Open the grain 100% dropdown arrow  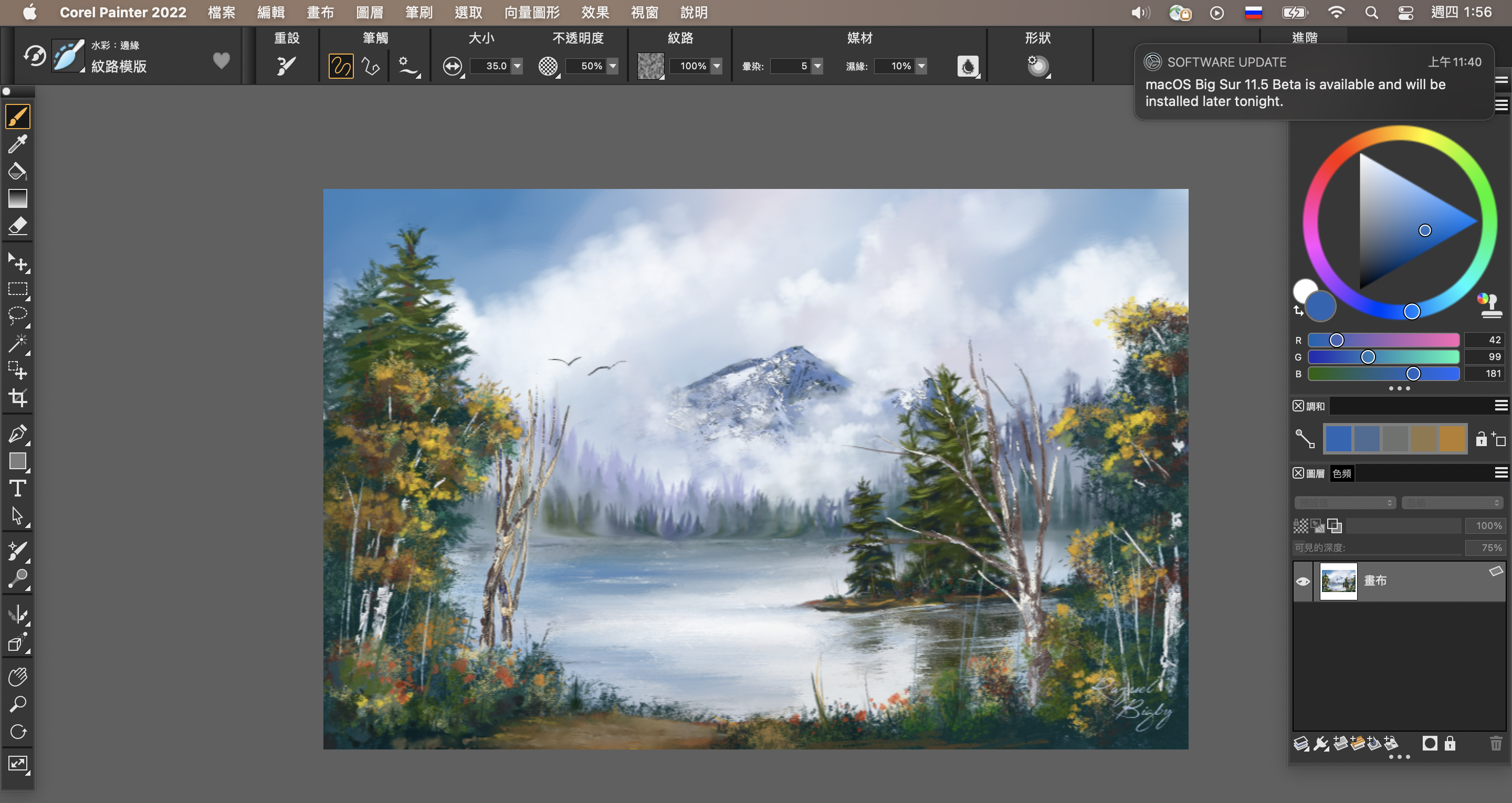pyautogui.click(x=717, y=66)
